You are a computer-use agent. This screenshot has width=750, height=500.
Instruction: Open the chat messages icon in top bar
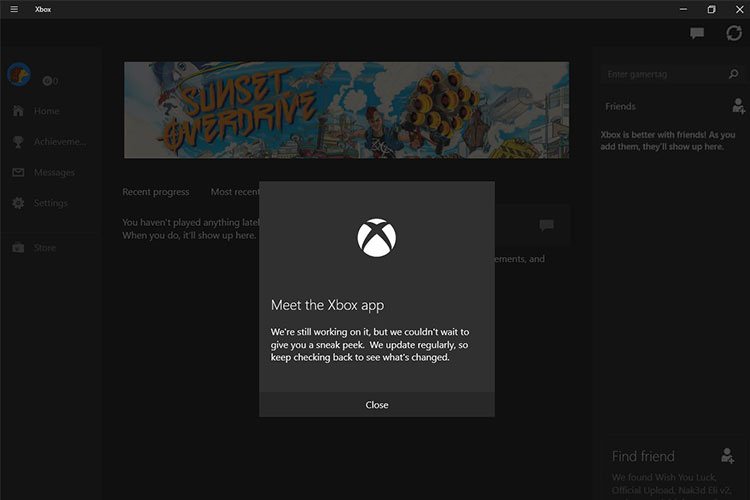point(697,33)
